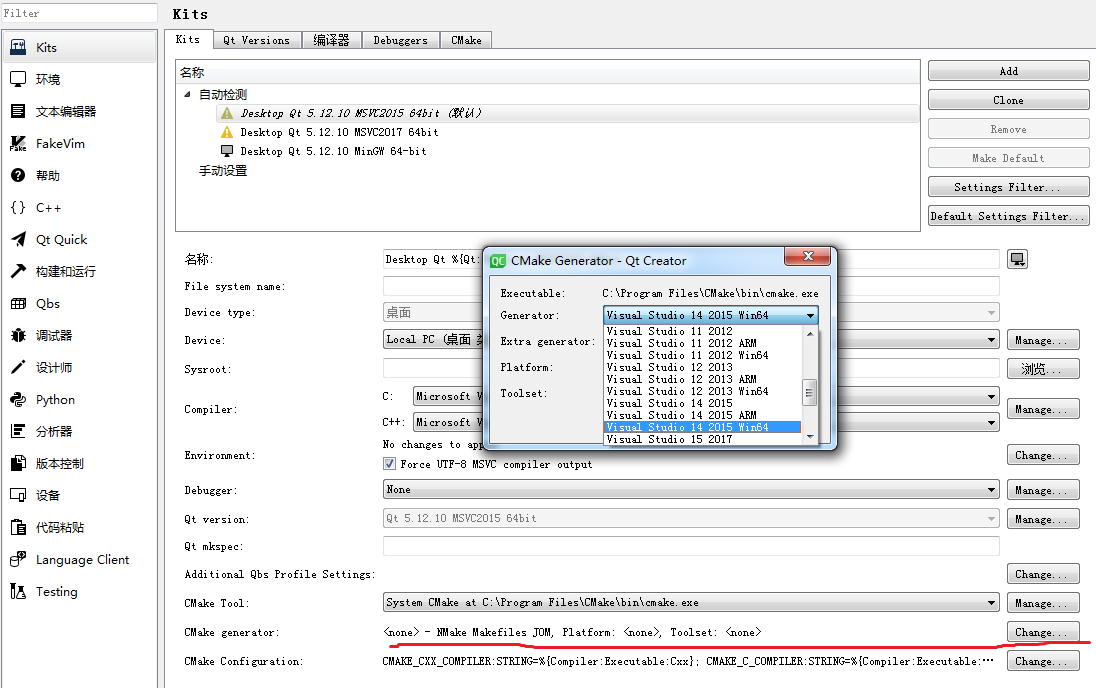Open the Kits settings category

(x=79, y=48)
